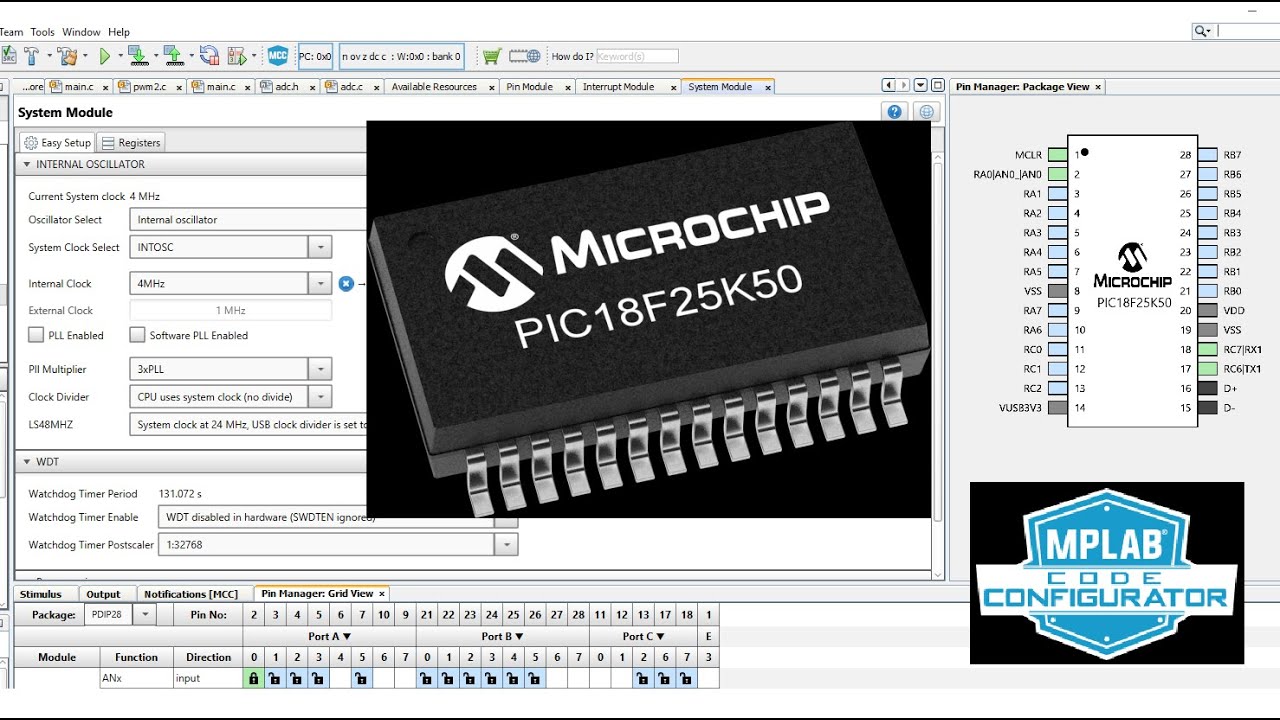Toggle ANx lock for Port B pin 0
Screen dimensions: 1280x720
coord(427,678)
